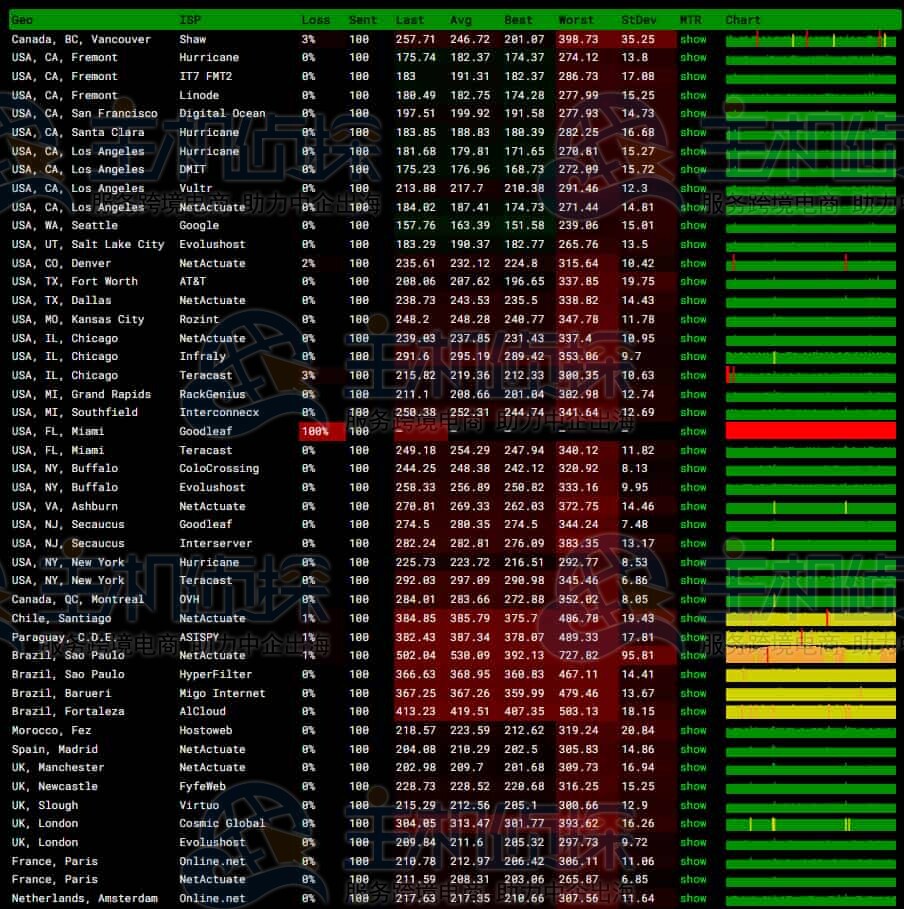Click 'show' for Sao Paulo HyperFilter row
904x909 pixels.
(694, 675)
